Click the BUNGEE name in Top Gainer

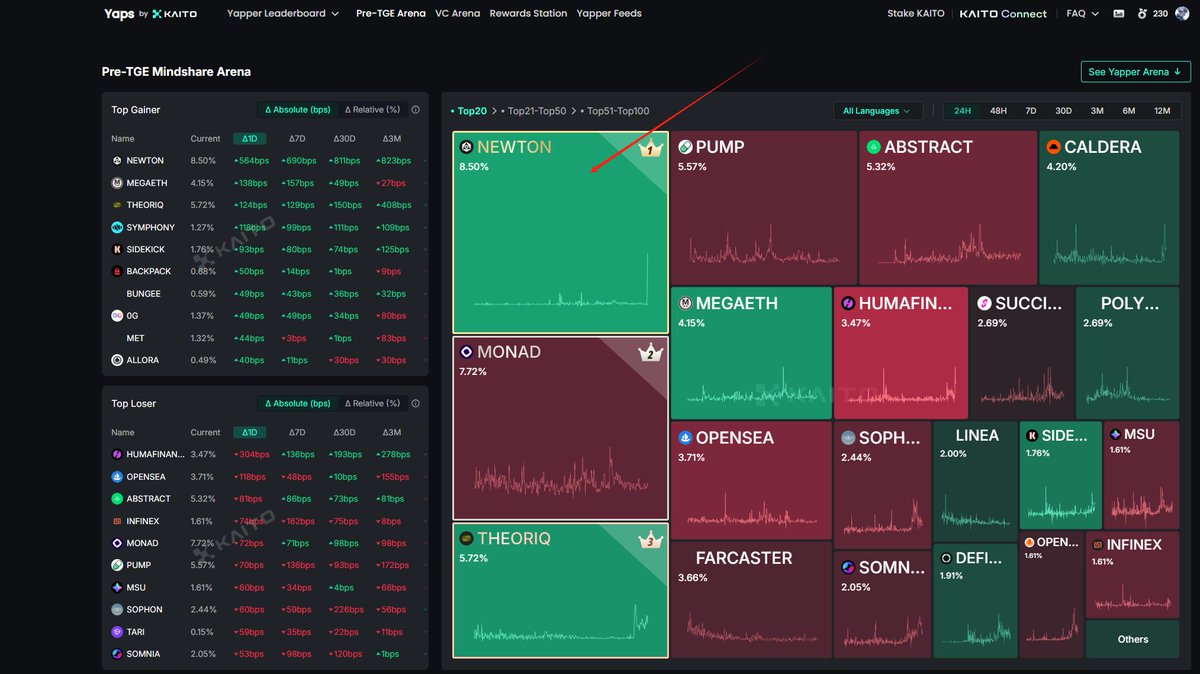coord(144,294)
